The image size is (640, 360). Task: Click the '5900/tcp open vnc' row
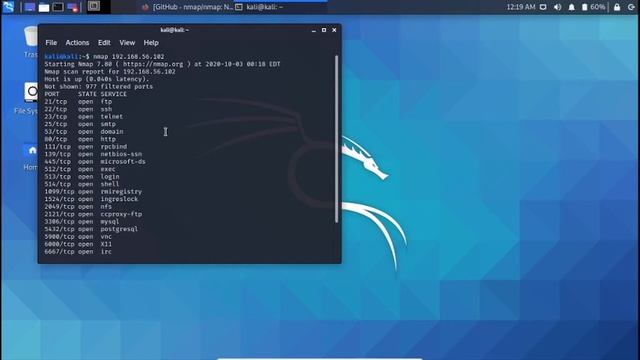pyautogui.click(x=78, y=237)
